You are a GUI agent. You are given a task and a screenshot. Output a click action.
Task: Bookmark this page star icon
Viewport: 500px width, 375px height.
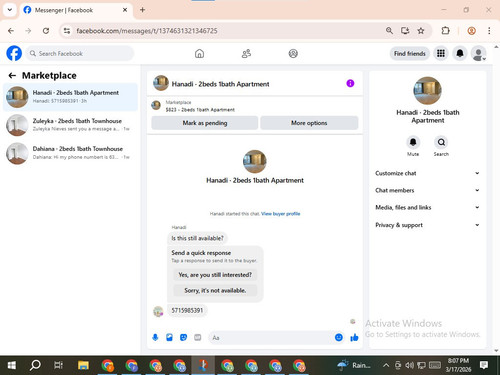pyautogui.click(x=421, y=31)
